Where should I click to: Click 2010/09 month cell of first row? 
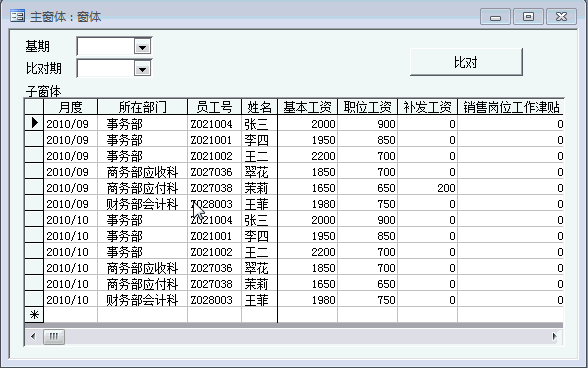[x=68, y=124]
